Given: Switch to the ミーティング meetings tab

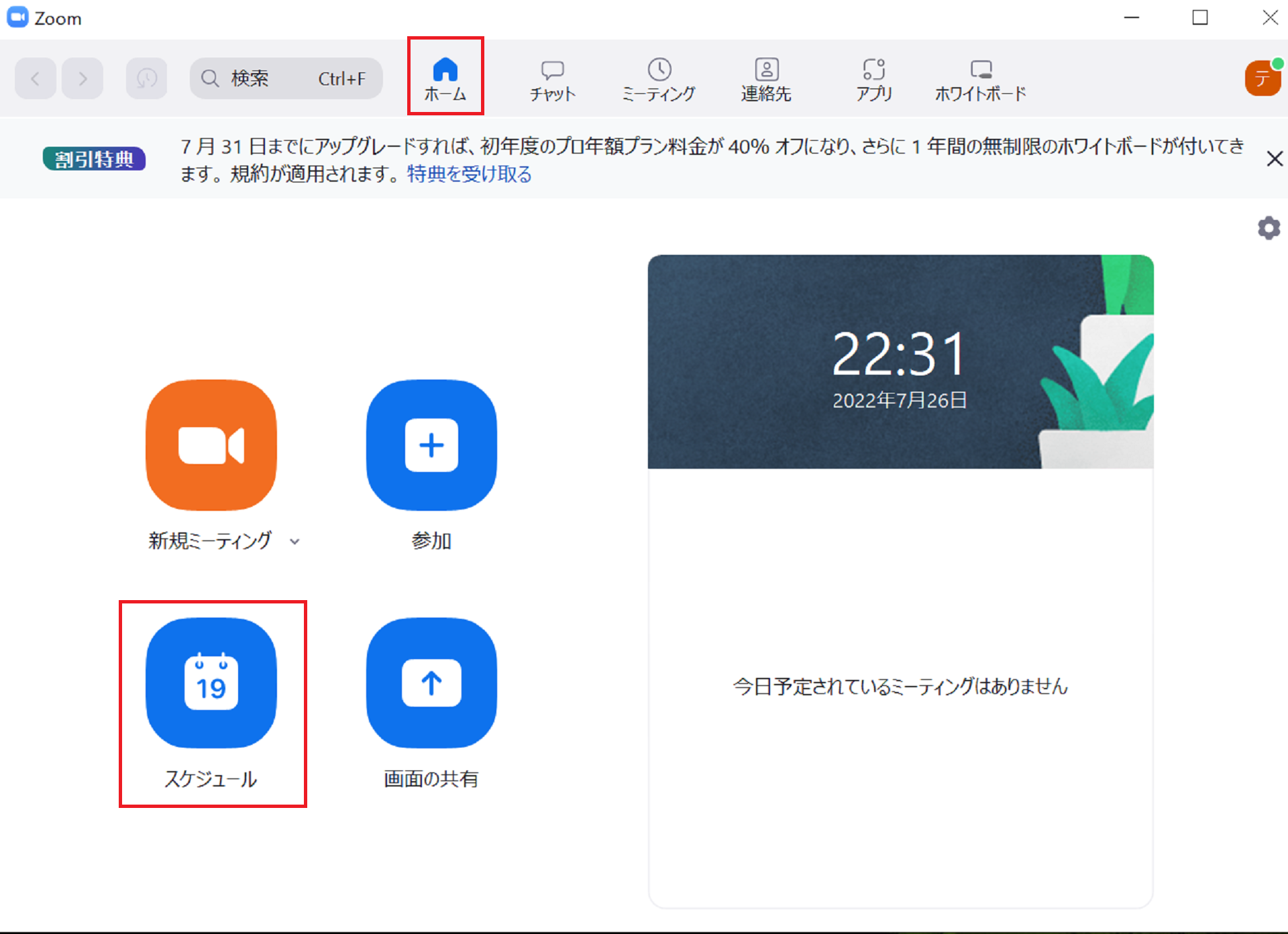Looking at the screenshot, I should [x=659, y=80].
